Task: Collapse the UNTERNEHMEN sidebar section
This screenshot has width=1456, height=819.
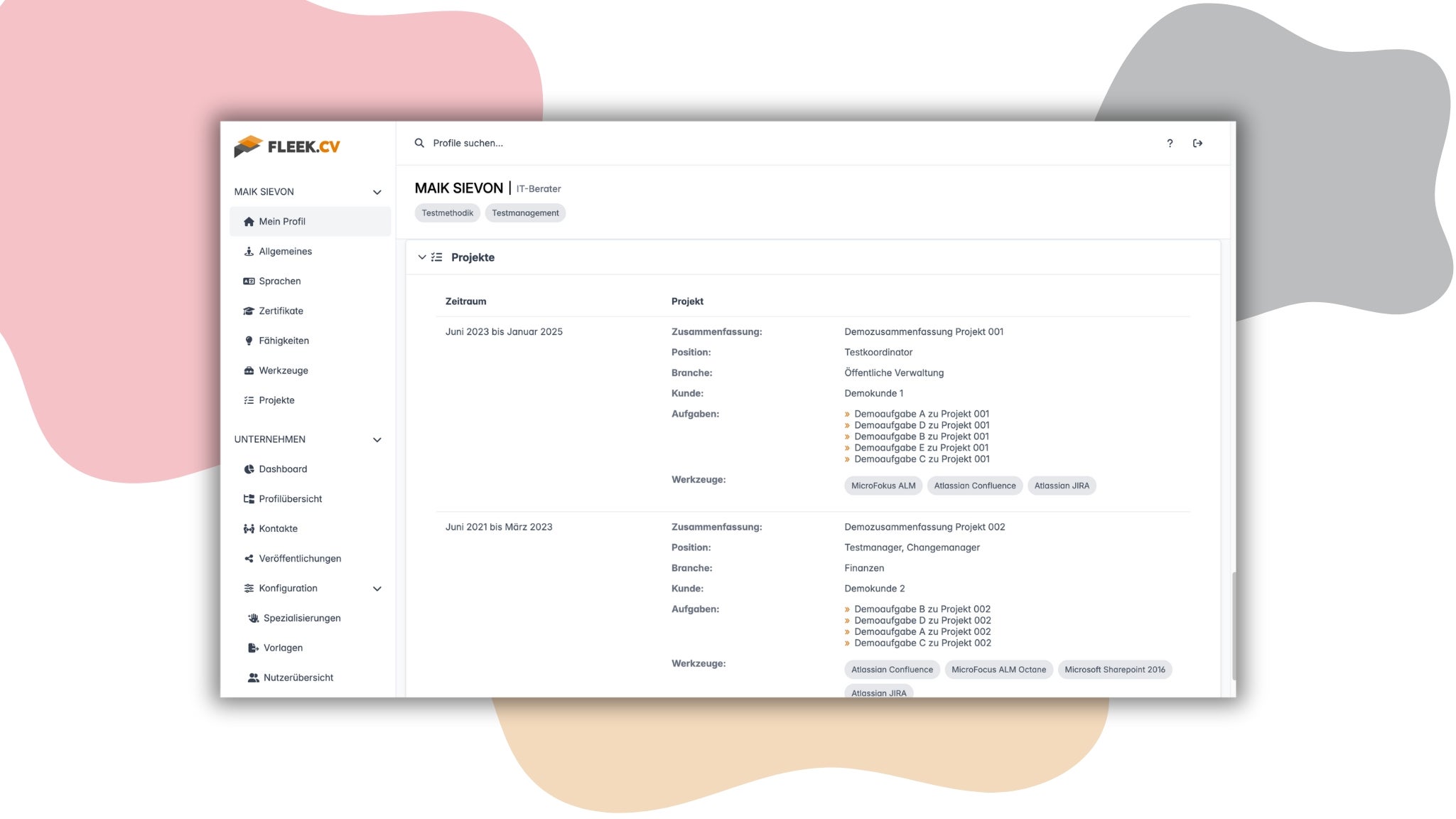Action: click(377, 440)
